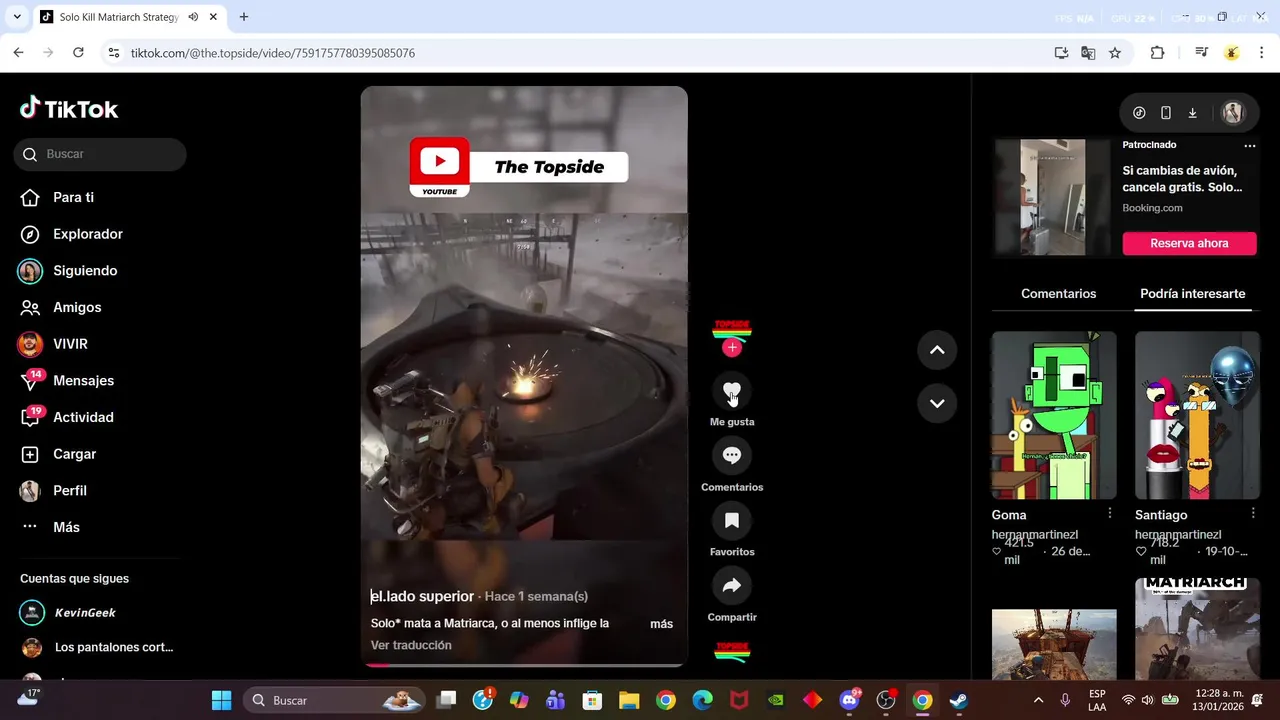1280x720 pixels.
Task: Expand tab search dropdown arrow
Action: click(17, 17)
